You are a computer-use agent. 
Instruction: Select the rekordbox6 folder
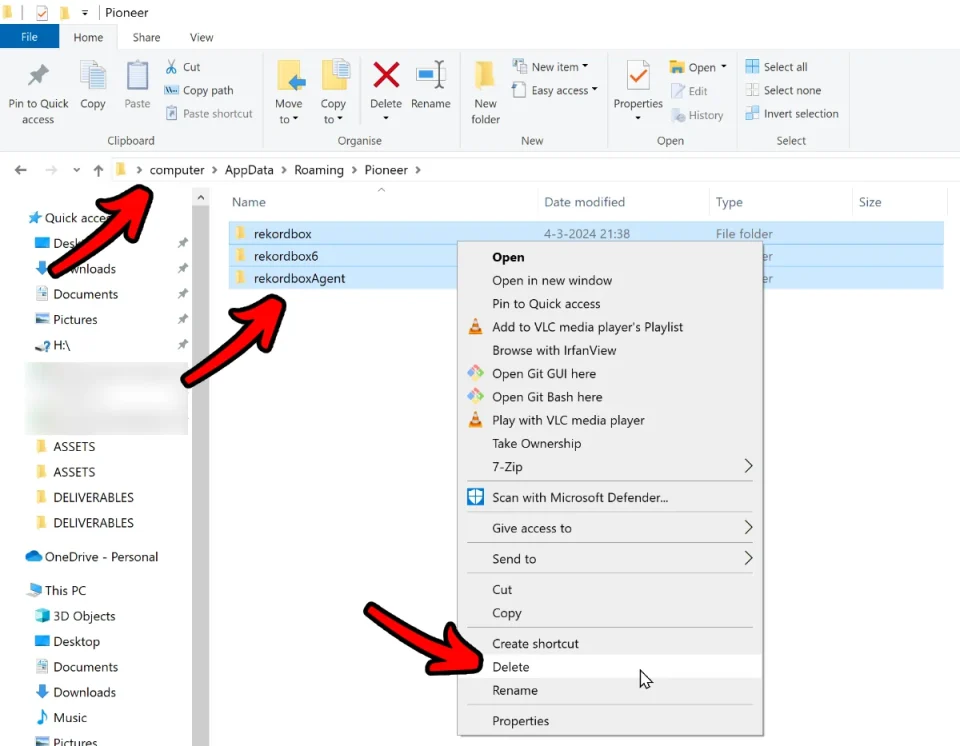pos(286,256)
